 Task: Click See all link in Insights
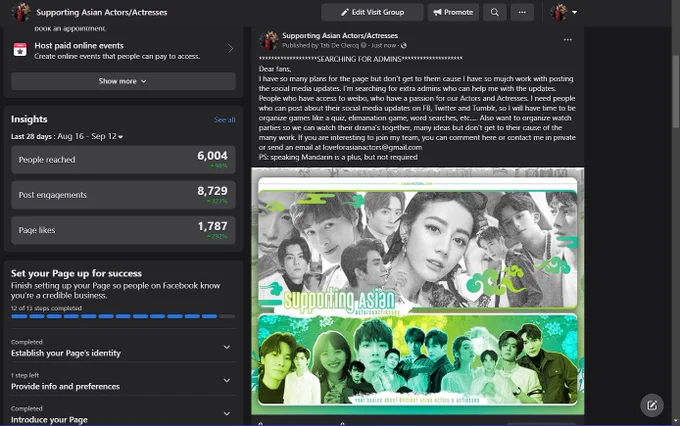tap(225, 120)
